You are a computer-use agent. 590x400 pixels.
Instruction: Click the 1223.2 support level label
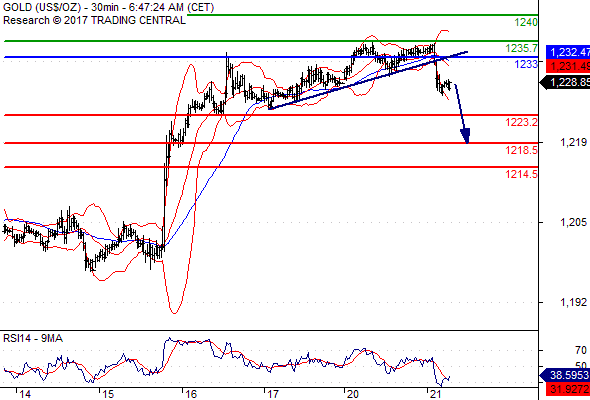[x=522, y=122]
